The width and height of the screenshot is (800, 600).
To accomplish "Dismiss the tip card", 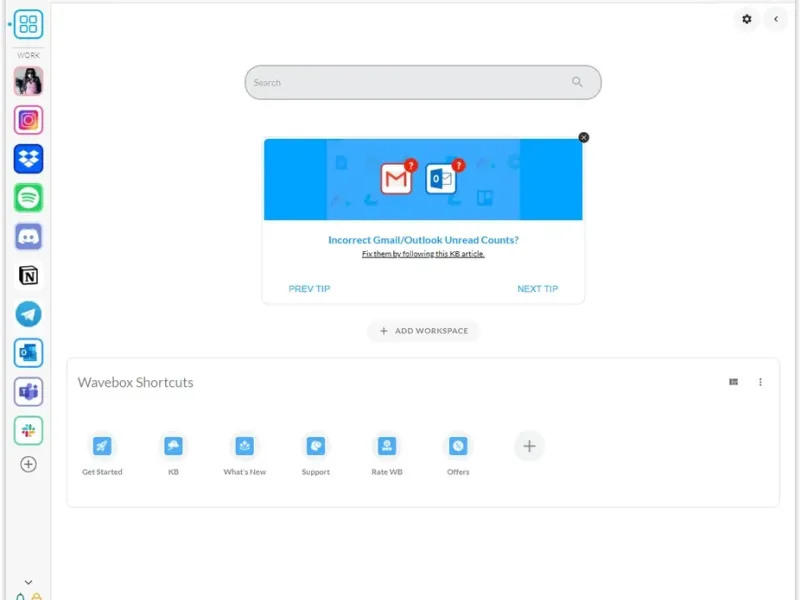I will [x=584, y=137].
